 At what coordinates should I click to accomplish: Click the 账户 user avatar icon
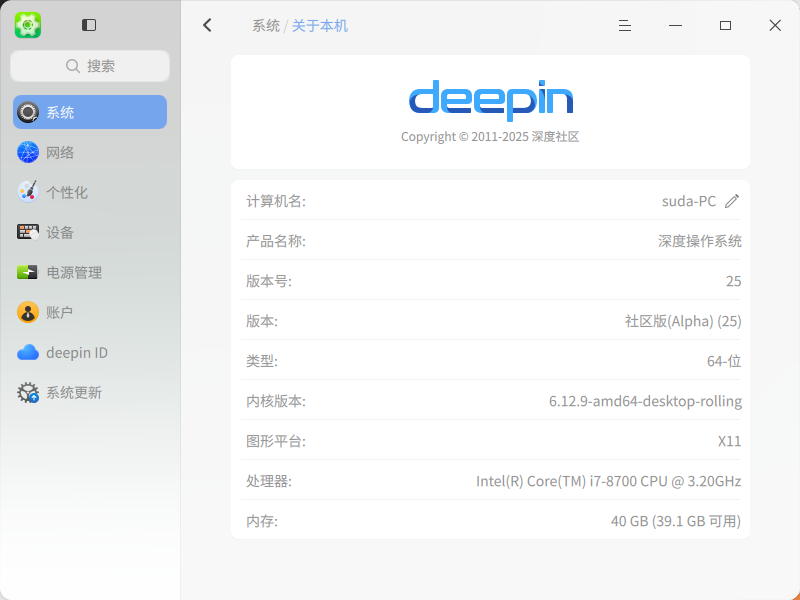tap(28, 312)
